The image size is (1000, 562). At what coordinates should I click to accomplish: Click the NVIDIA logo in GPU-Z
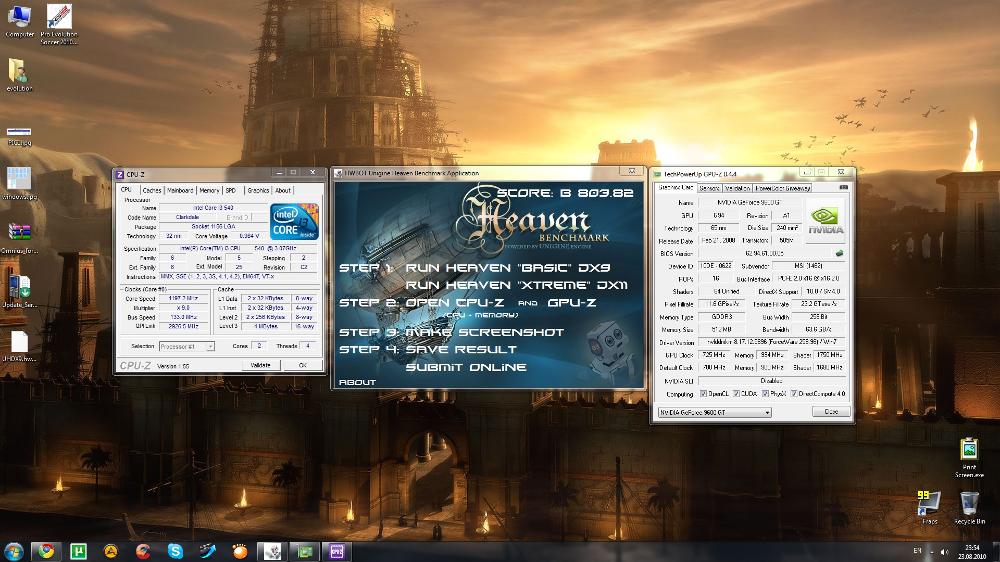tap(826, 220)
